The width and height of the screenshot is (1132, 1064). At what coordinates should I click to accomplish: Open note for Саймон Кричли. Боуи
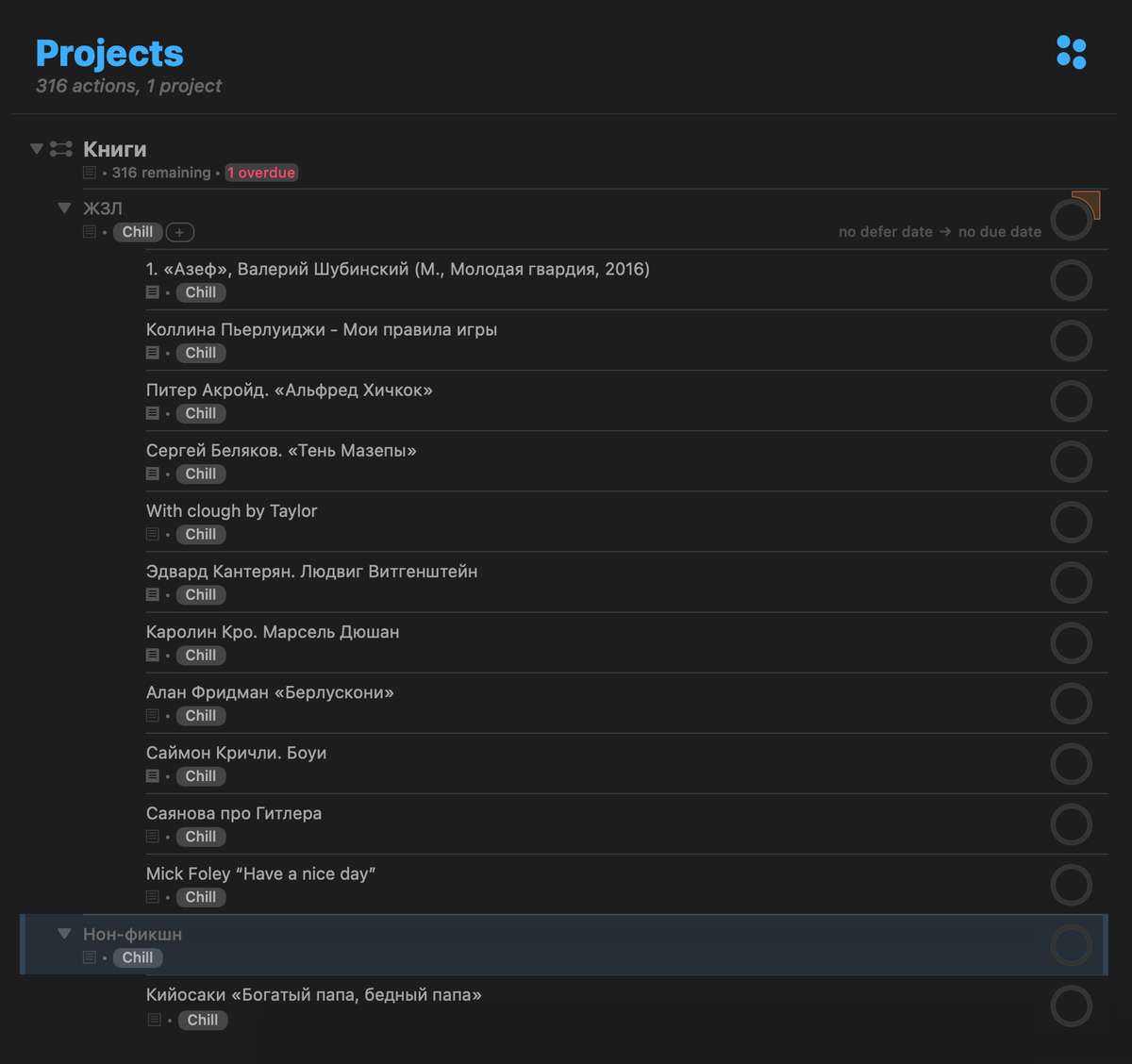click(153, 775)
